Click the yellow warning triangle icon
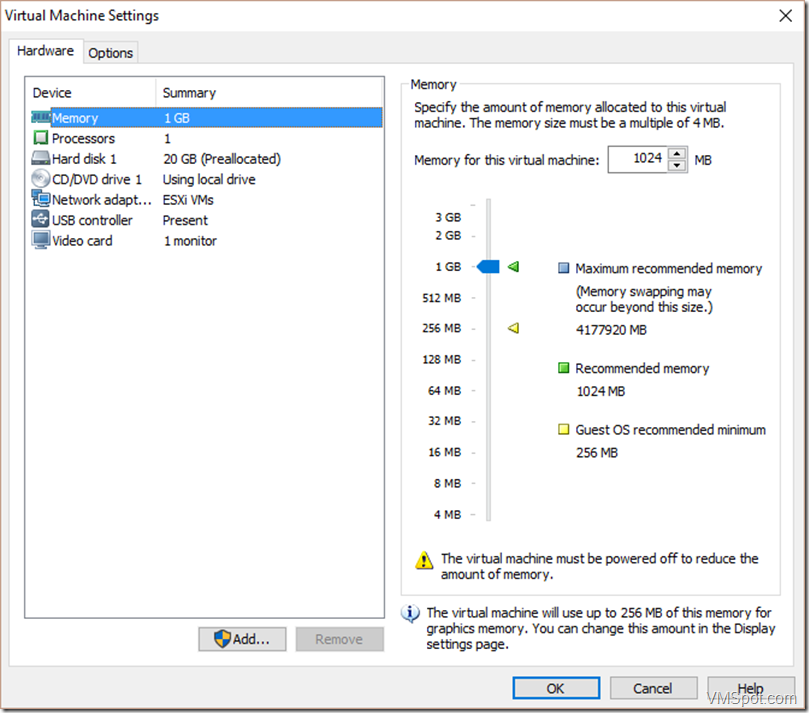 424,560
